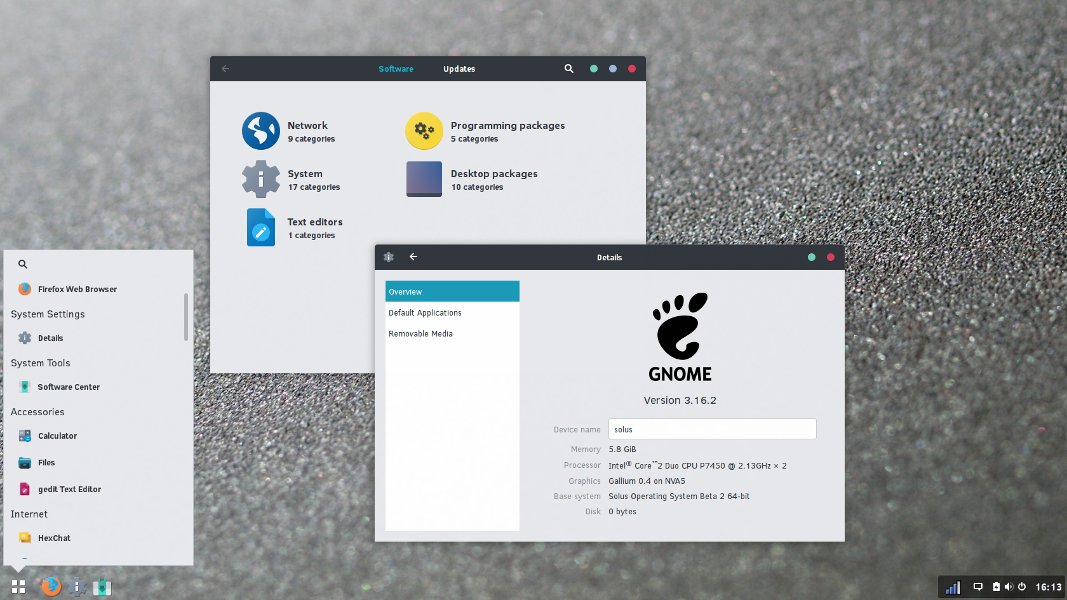Image resolution: width=1067 pixels, height=600 pixels.
Task: Click the back arrow in Details window
Action: click(413, 257)
